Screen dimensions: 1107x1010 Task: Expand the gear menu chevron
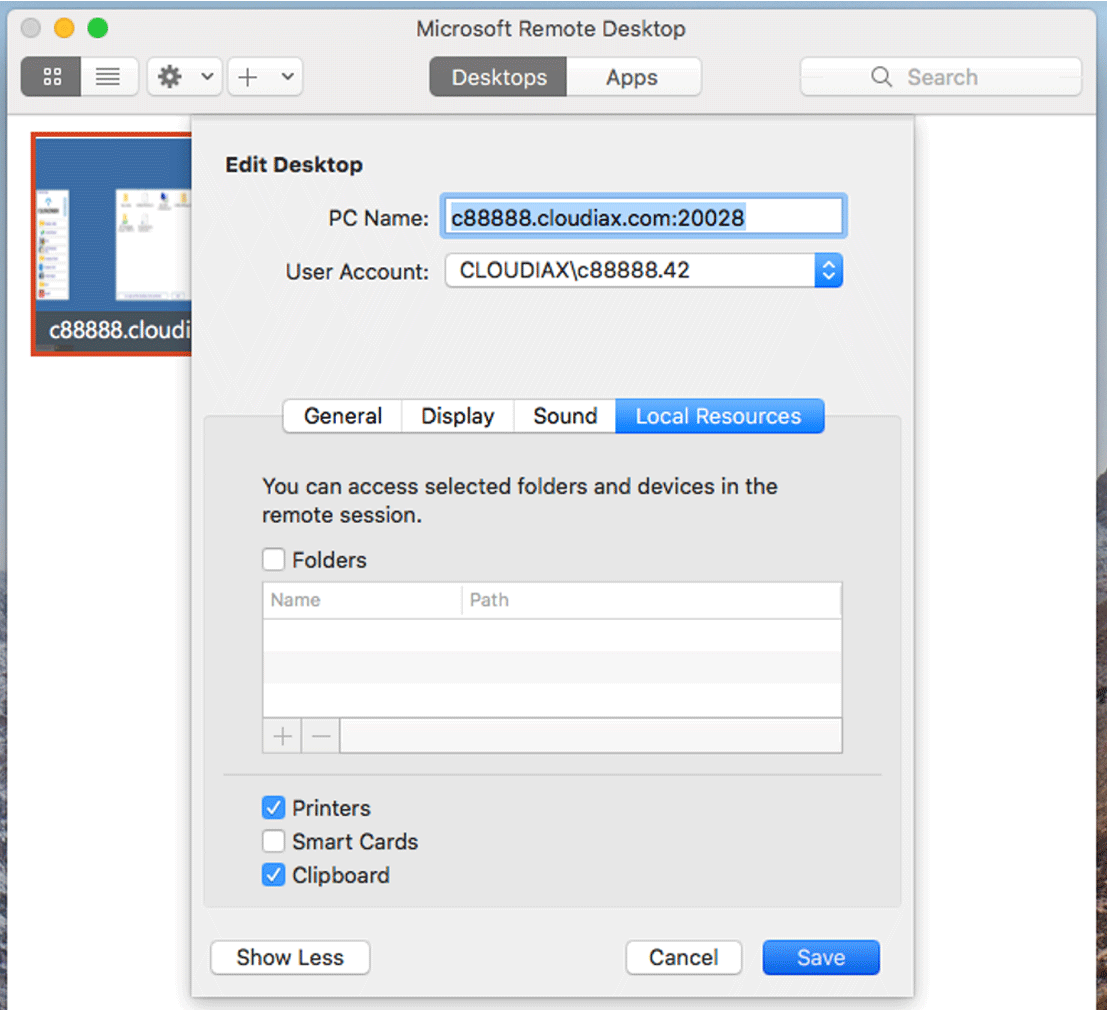[x=207, y=76]
